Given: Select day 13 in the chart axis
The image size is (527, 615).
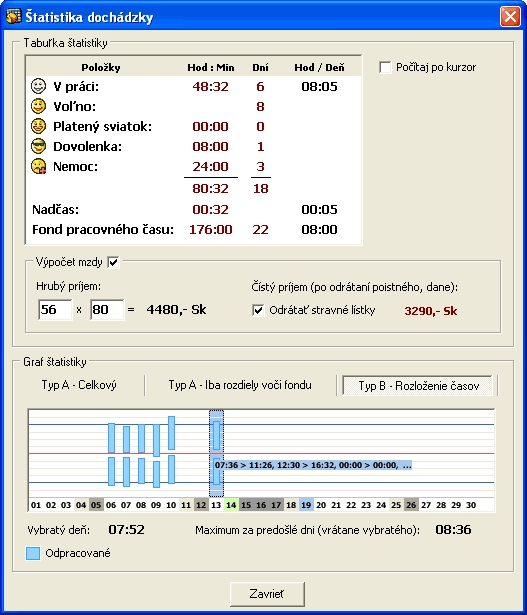Looking at the screenshot, I should [x=216, y=505].
